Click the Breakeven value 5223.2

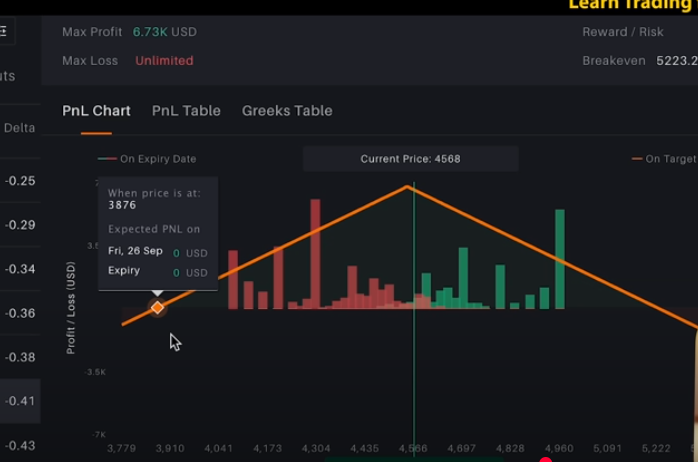pyautogui.click(x=677, y=61)
